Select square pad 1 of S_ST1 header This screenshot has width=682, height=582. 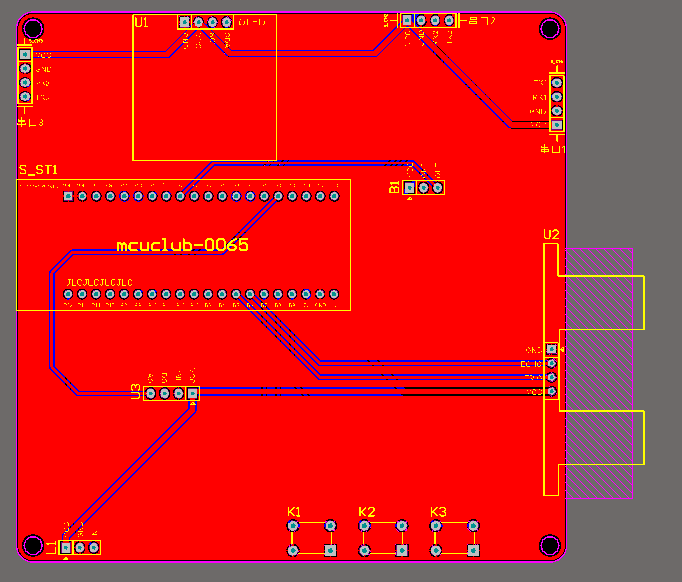pyautogui.click(x=68, y=196)
